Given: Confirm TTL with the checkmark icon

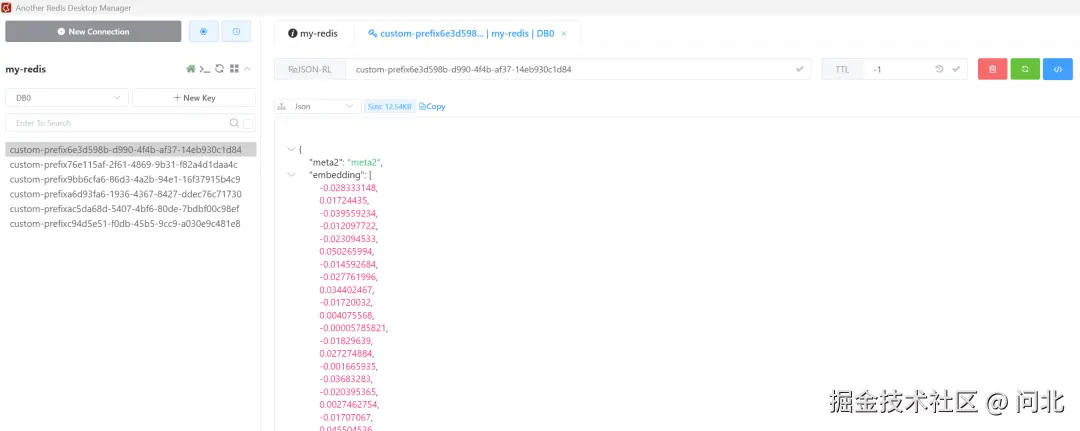Looking at the screenshot, I should click(x=956, y=69).
